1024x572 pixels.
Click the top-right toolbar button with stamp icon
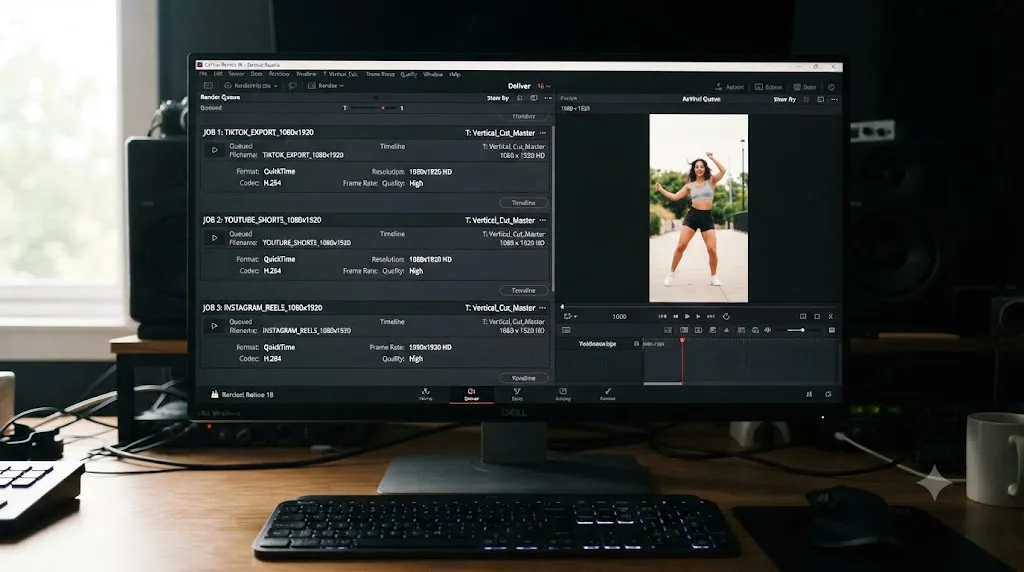[729, 87]
